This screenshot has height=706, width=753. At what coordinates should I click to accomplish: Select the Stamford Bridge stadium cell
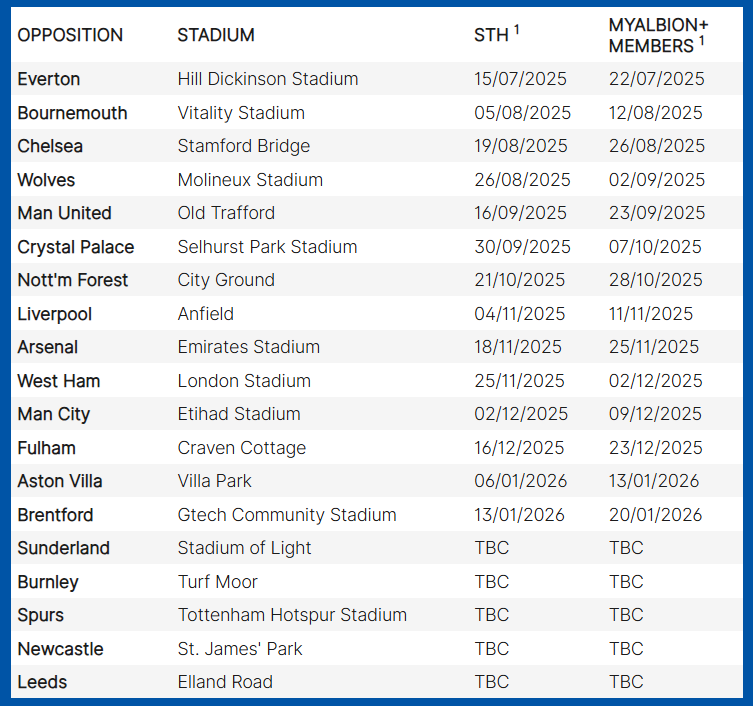point(244,146)
